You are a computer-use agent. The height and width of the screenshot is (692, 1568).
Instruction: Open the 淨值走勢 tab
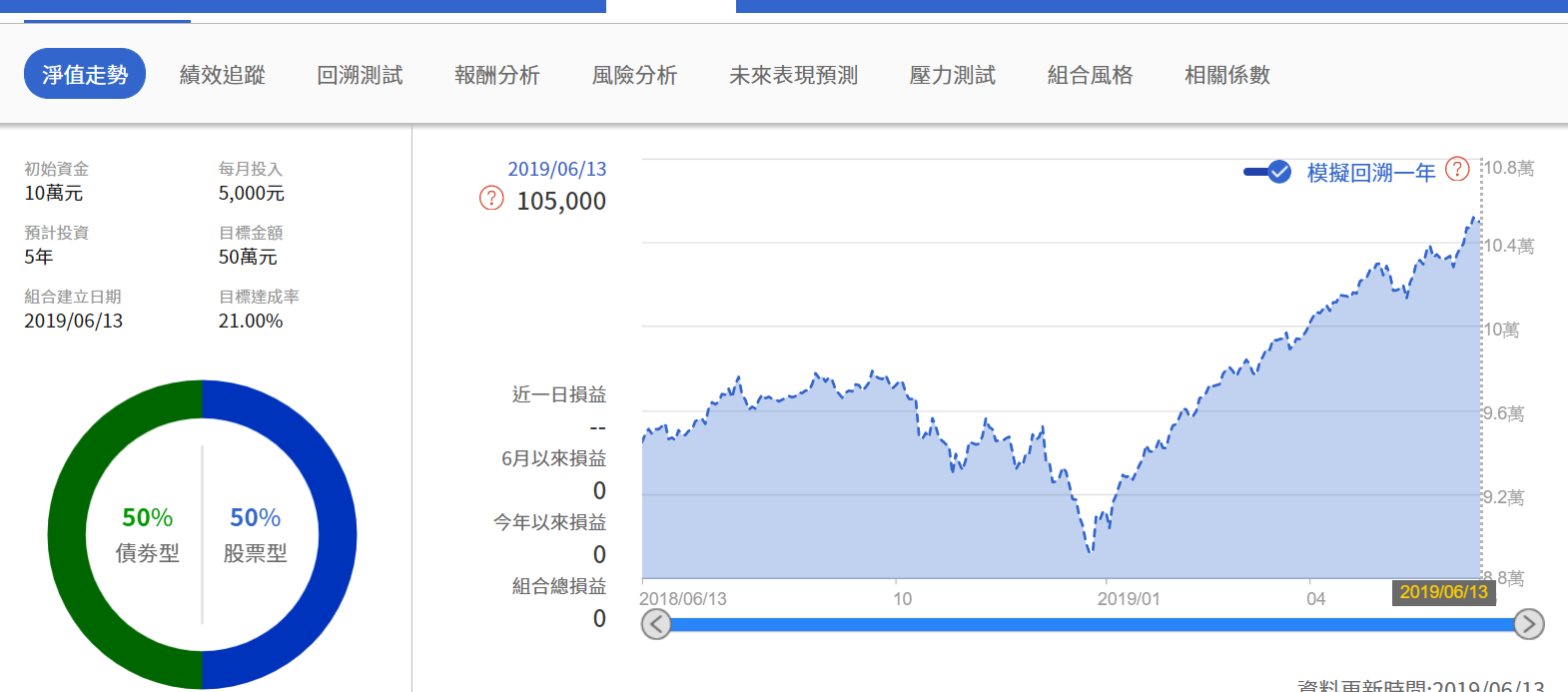click(x=85, y=75)
